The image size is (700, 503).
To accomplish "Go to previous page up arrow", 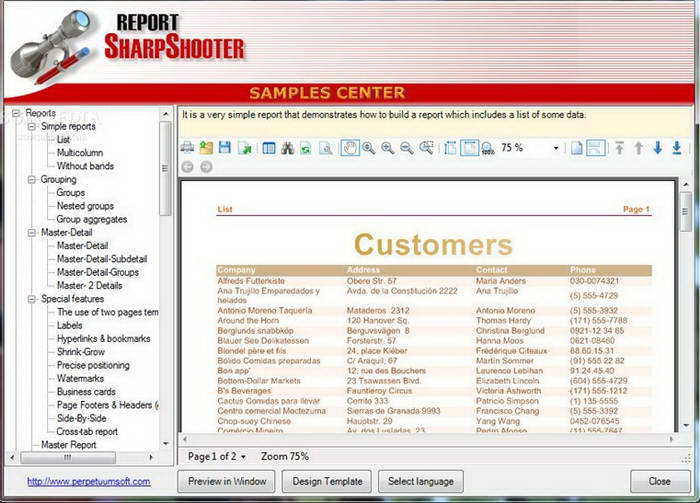I will point(639,148).
